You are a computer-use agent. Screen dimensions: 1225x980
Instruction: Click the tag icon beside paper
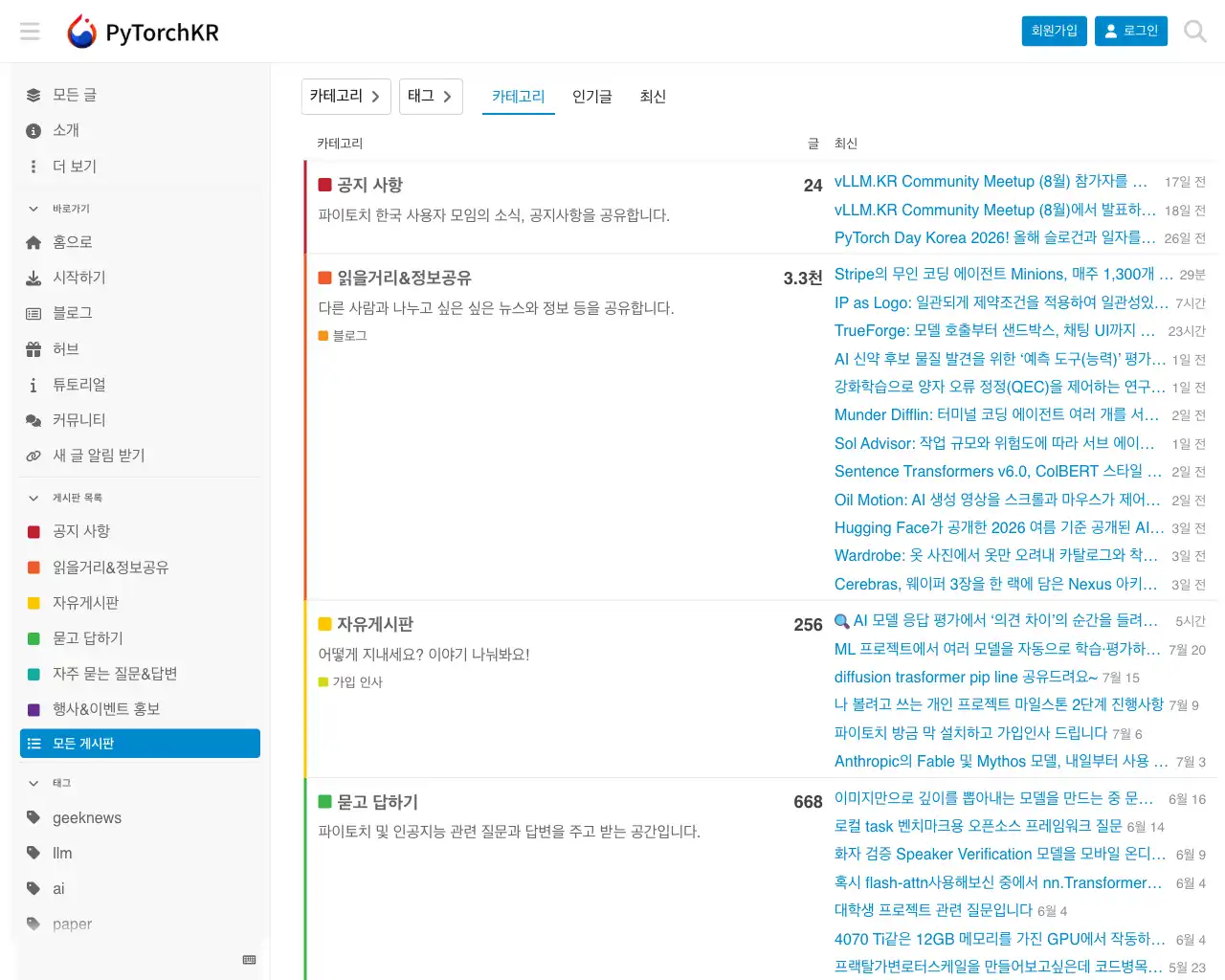point(33,924)
